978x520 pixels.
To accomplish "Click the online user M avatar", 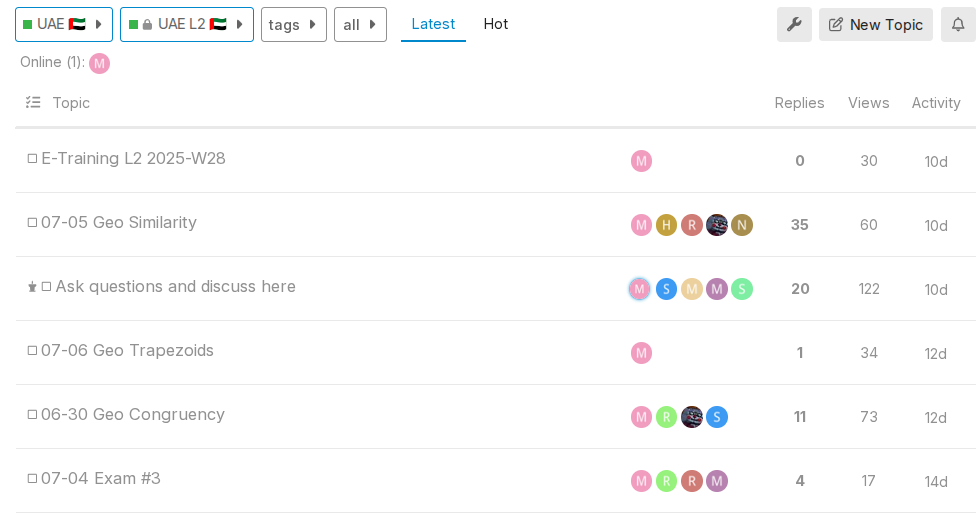I will pos(99,63).
